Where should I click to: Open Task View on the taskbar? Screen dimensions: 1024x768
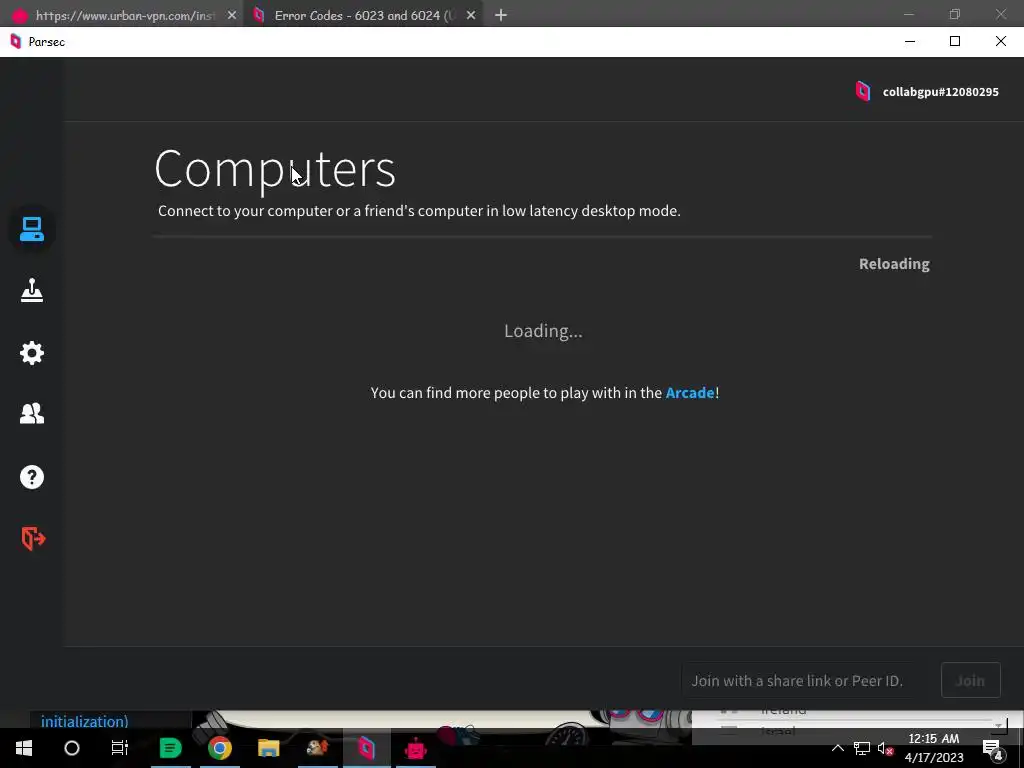tap(120, 748)
